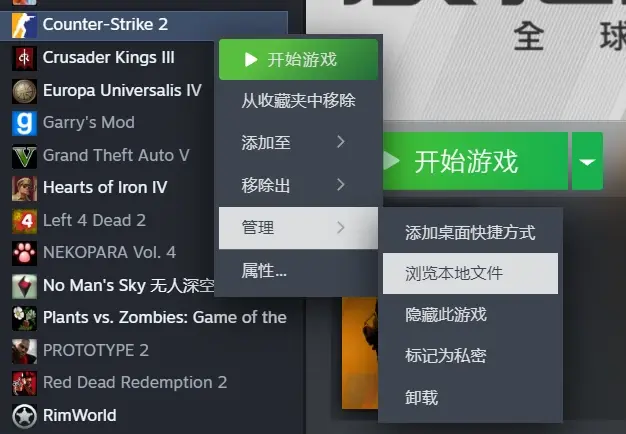The height and width of the screenshot is (434, 626).
Task: Select the RimWorld icon in library list
Action: 24,416
